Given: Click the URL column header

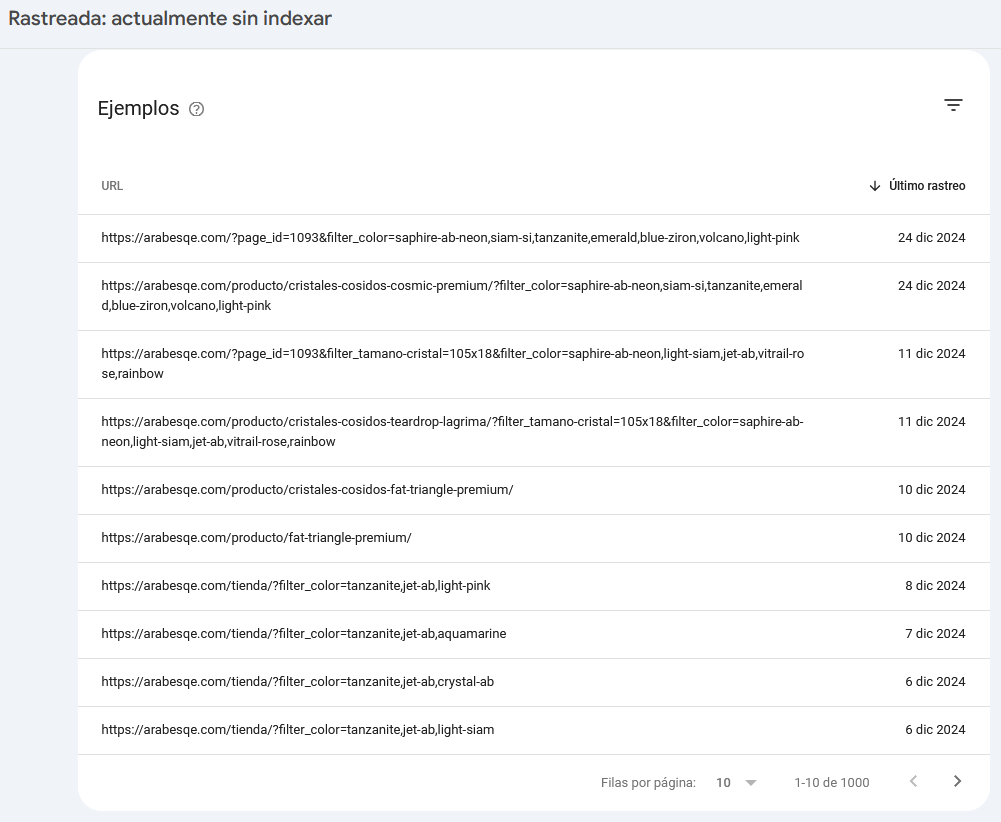Looking at the screenshot, I should pyautogui.click(x=112, y=186).
